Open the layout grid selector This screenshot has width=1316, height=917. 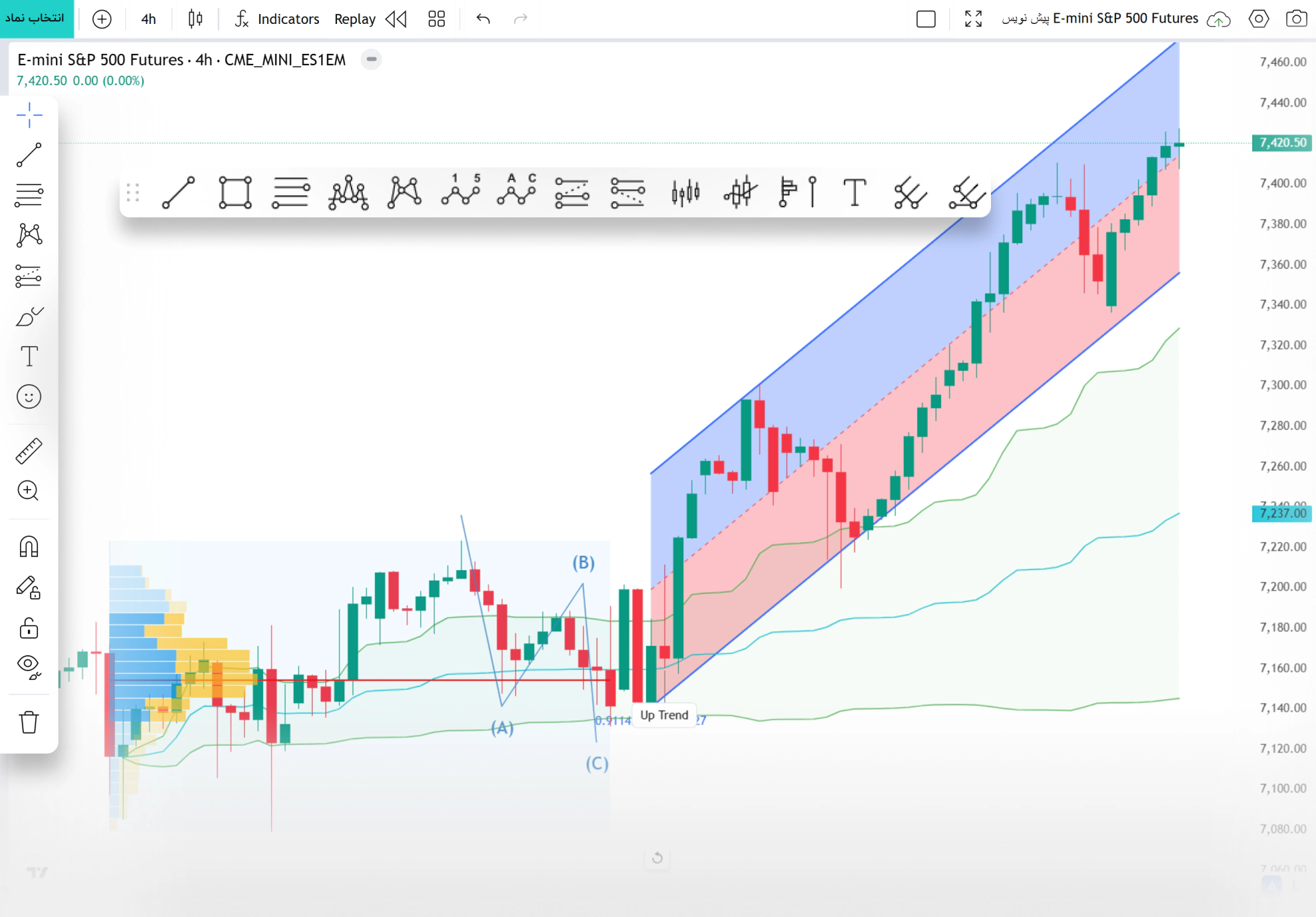click(x=437, y=19)
